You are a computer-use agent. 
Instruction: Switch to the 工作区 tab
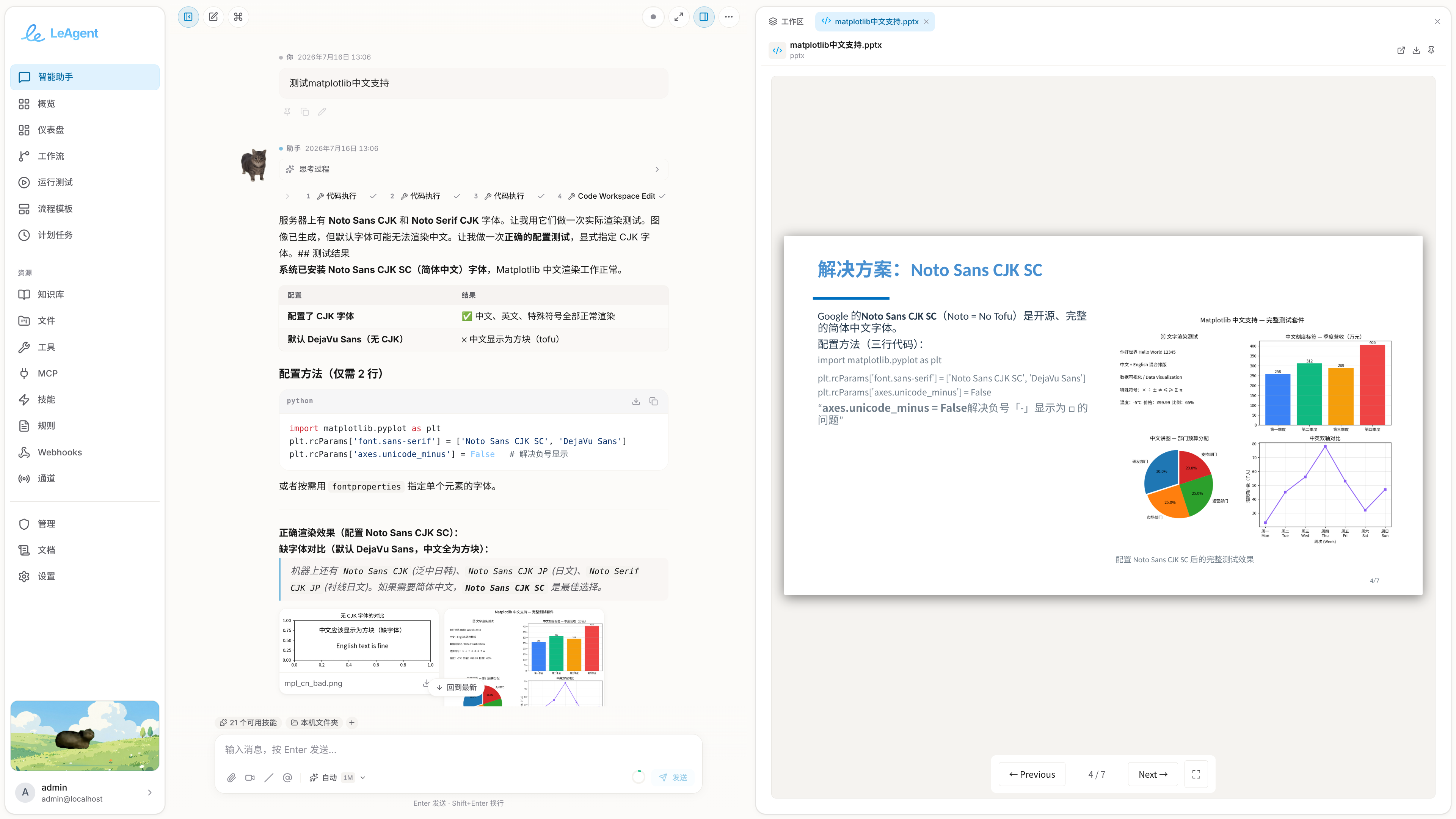(786, 22)
